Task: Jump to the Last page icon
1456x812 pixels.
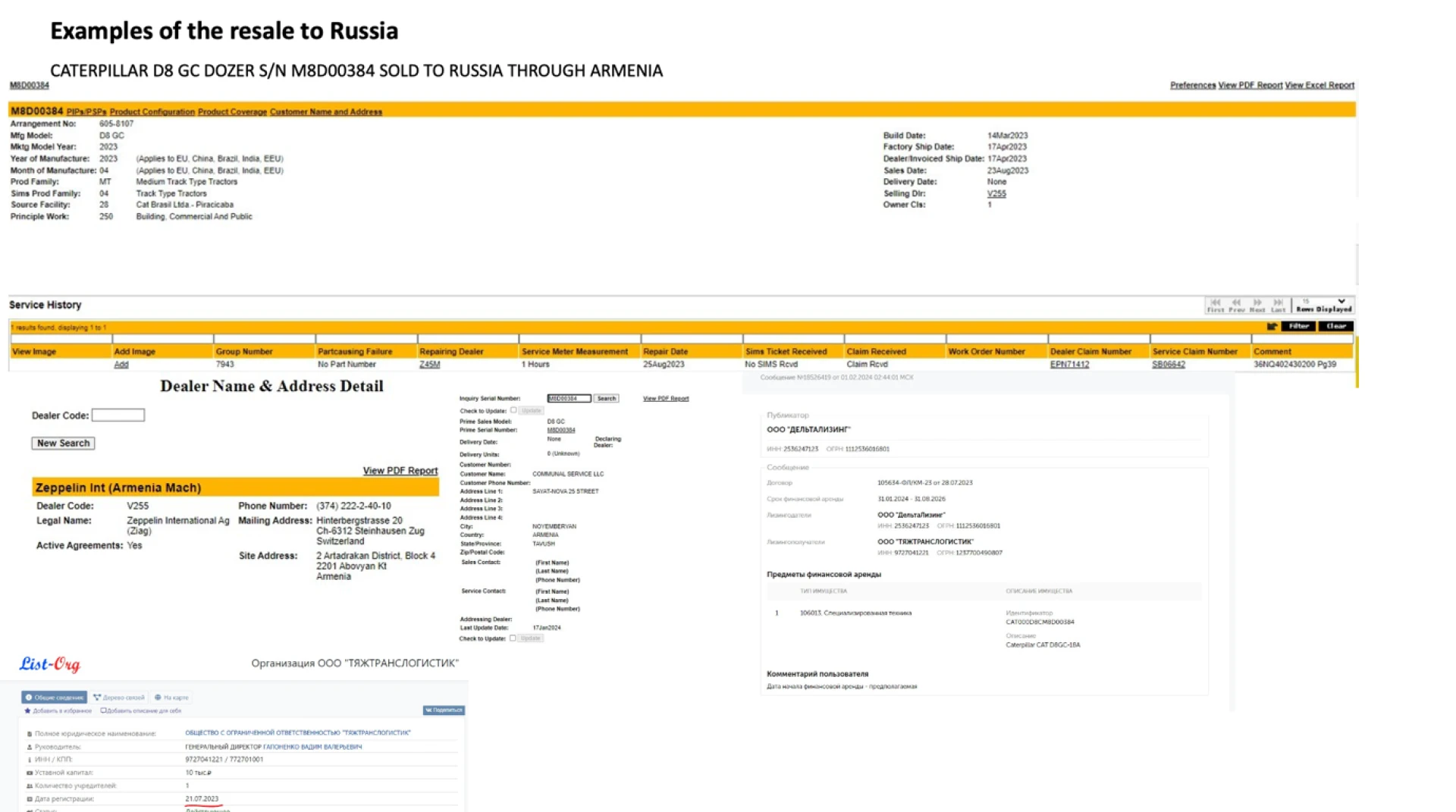Action: [1278, 303]
